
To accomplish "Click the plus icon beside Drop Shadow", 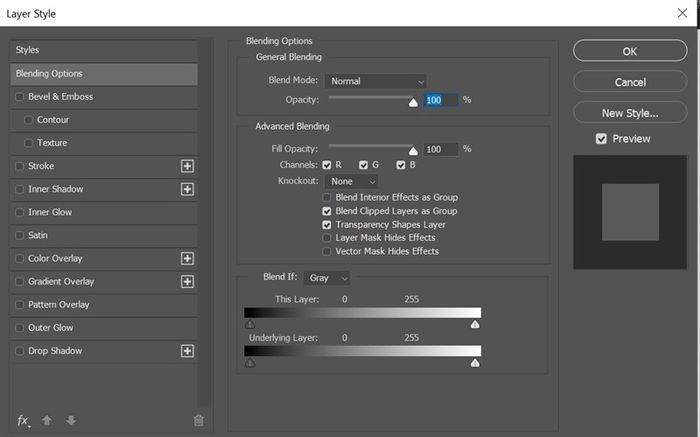I will 187,351.
